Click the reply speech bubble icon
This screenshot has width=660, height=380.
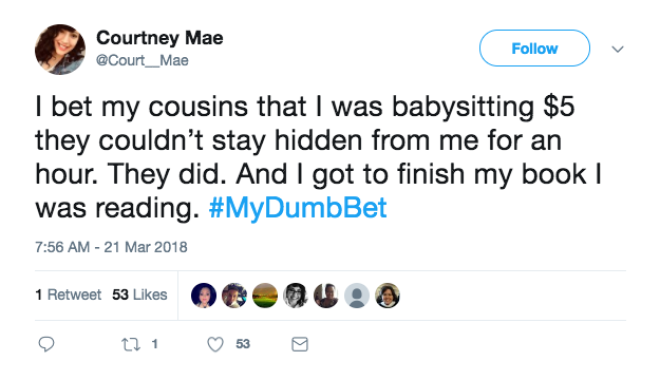pyautogui.click(x=46, y=344)
